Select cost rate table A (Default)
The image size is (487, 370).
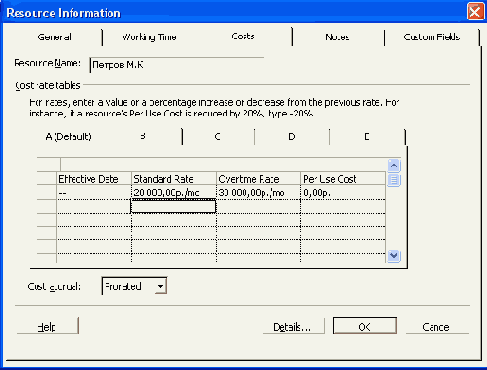(68, 136)
